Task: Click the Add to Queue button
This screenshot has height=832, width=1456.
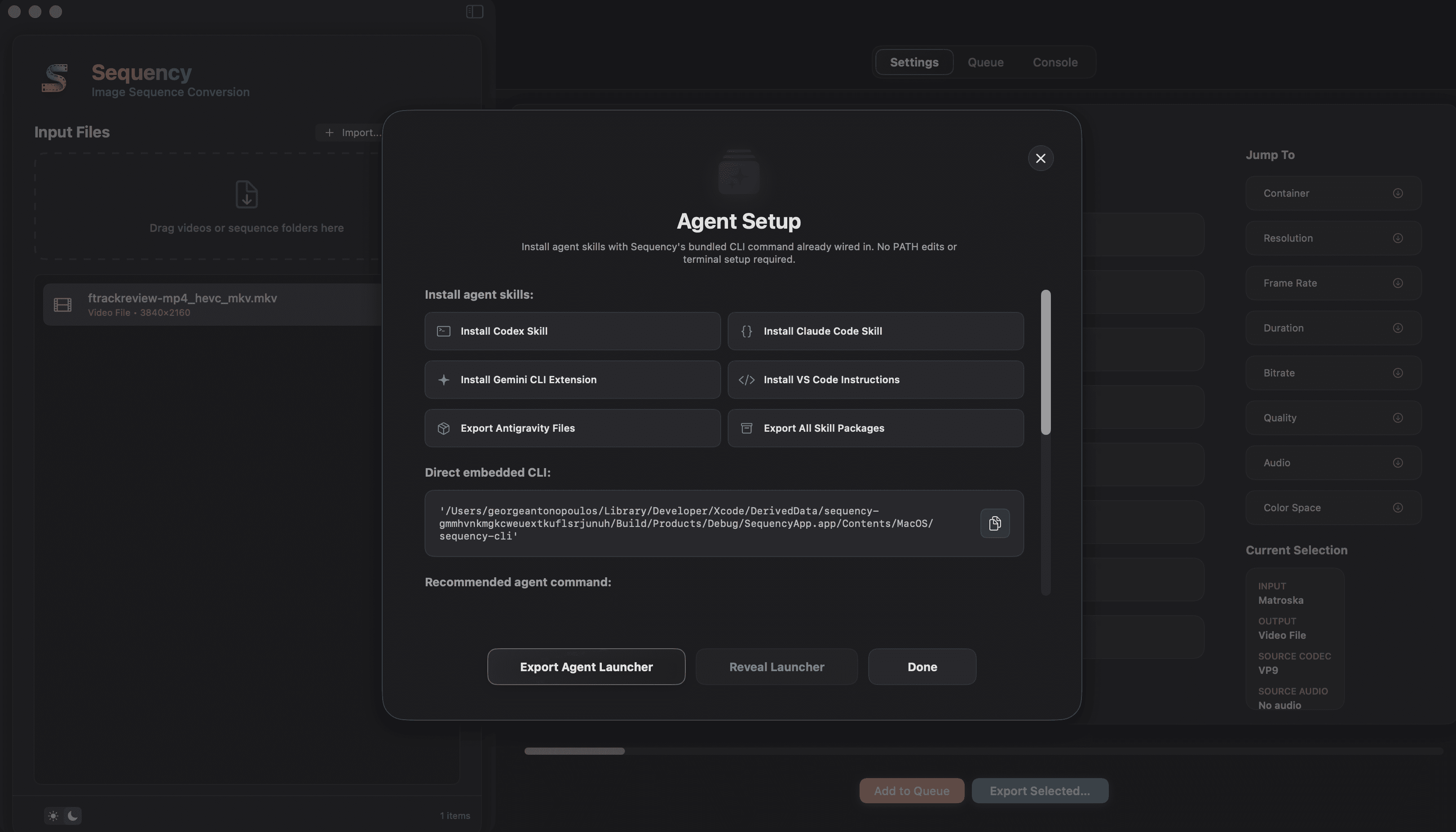Action: point(912,791)
